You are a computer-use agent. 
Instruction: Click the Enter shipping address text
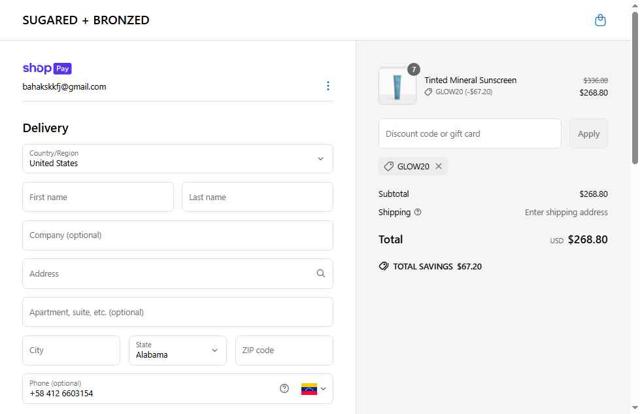pos(566,212)
